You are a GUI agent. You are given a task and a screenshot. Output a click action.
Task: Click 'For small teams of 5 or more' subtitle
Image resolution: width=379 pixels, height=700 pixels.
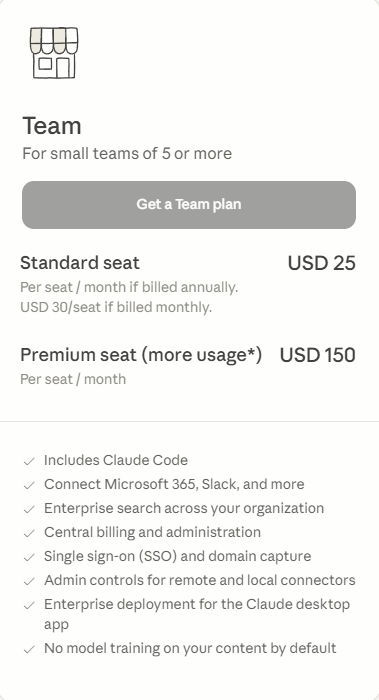(x=127, y=154)
